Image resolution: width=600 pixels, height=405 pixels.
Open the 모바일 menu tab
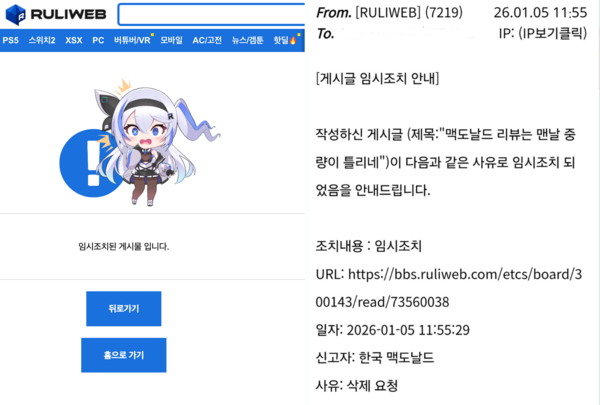[x=171, y=40]
